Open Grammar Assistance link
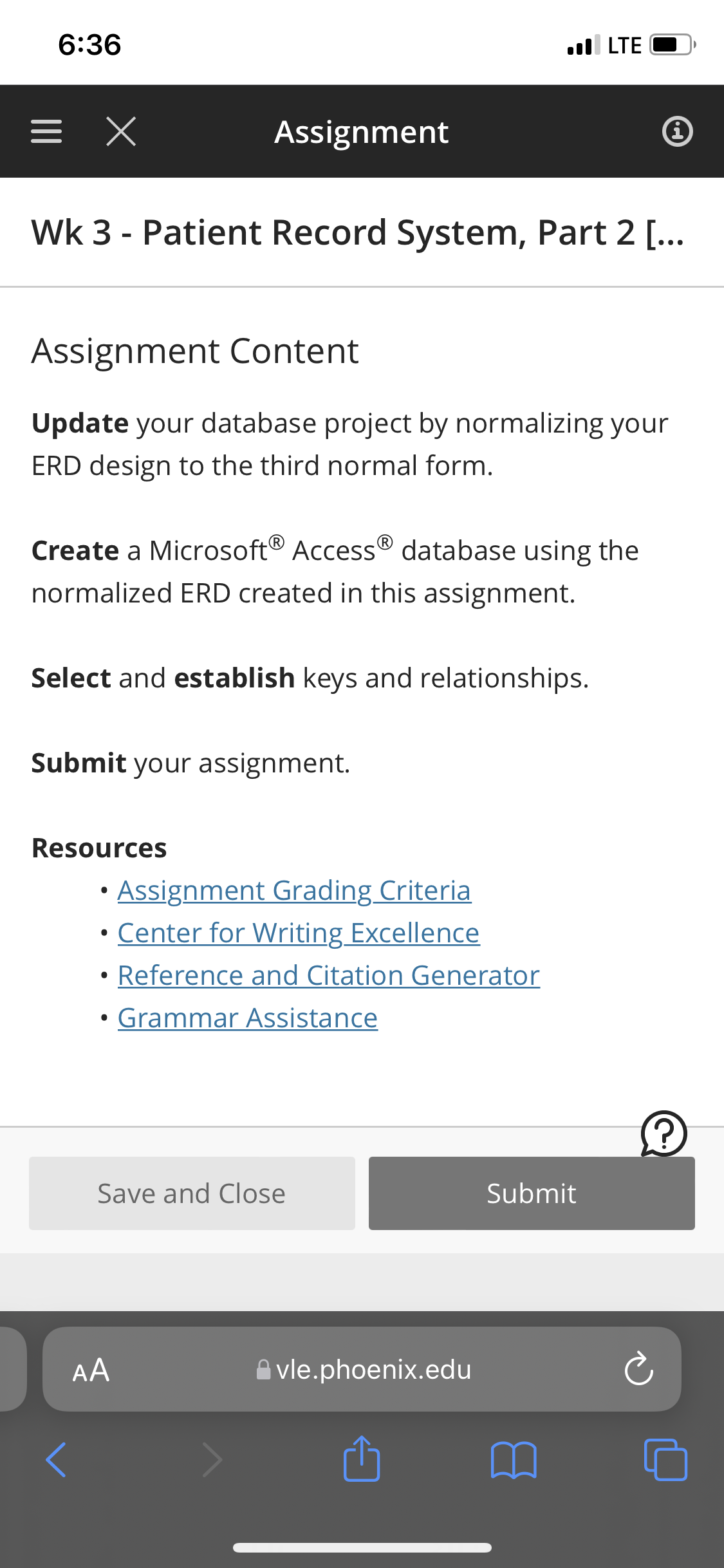This screenshot has width=724, height=1568. [x=248, y=1018]
